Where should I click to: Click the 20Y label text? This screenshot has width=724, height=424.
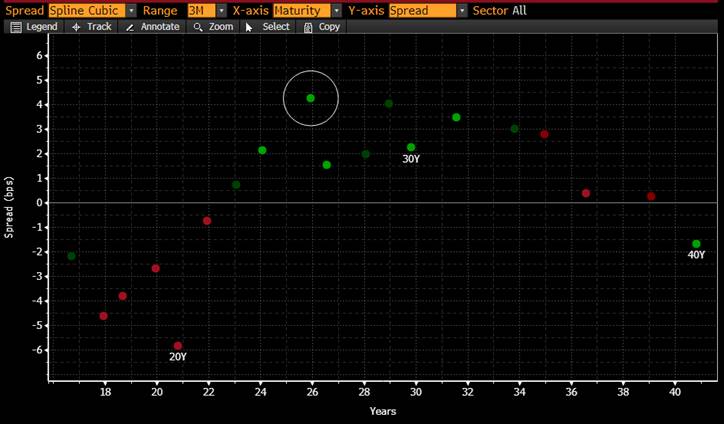pos(178,357)
